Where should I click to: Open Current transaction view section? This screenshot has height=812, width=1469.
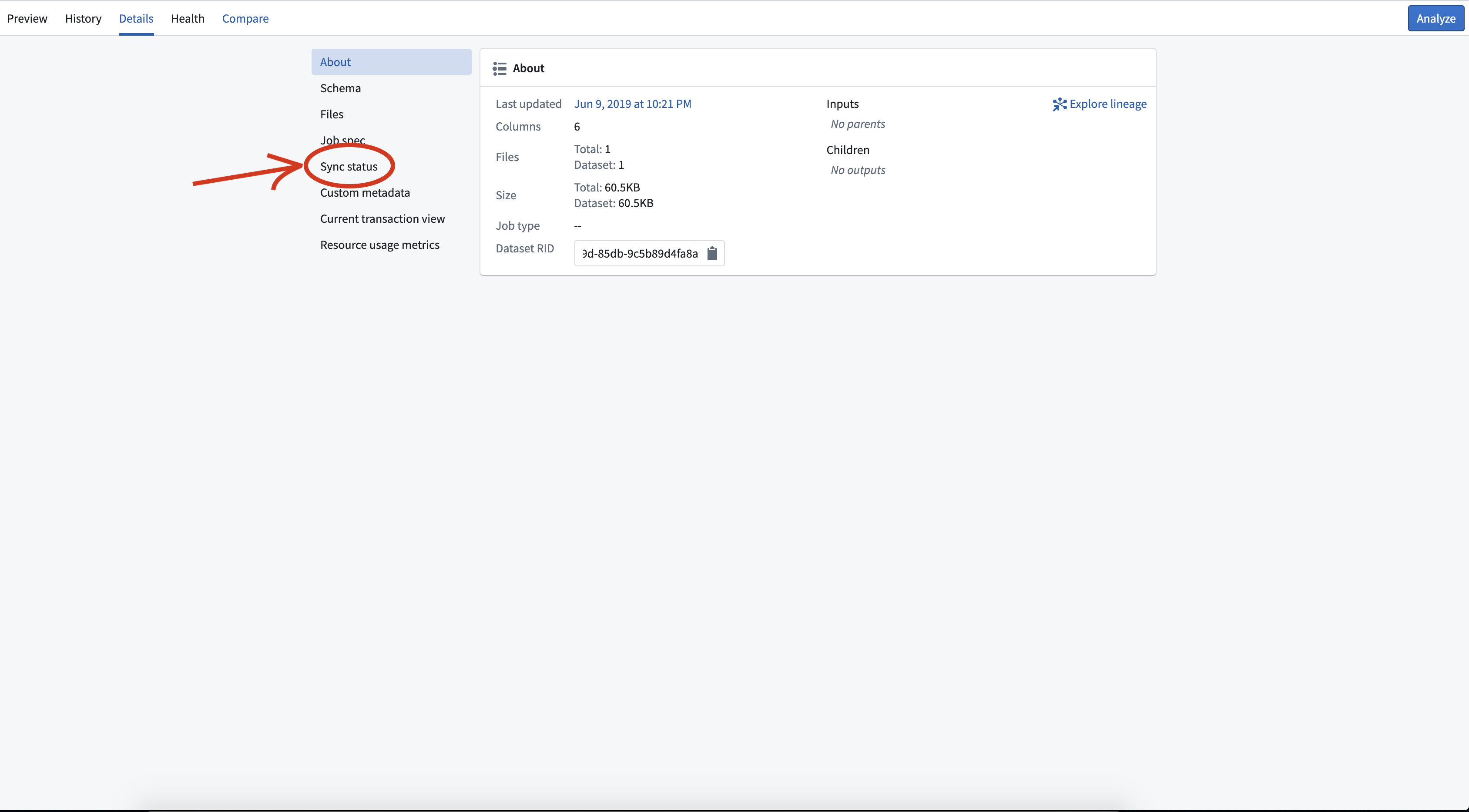pos(391,218)
